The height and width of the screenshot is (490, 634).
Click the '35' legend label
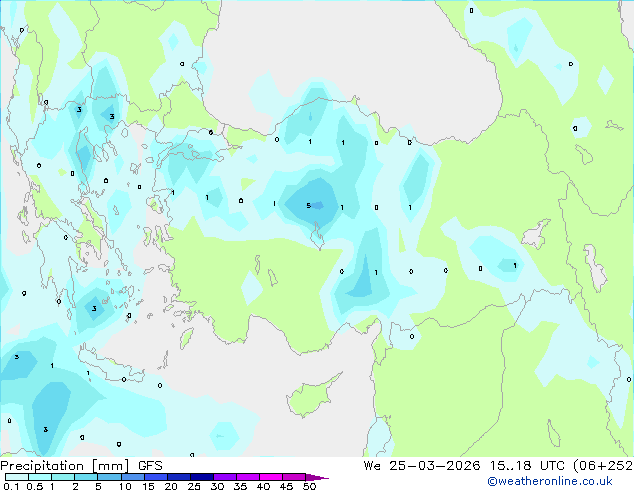pos(240,486)
